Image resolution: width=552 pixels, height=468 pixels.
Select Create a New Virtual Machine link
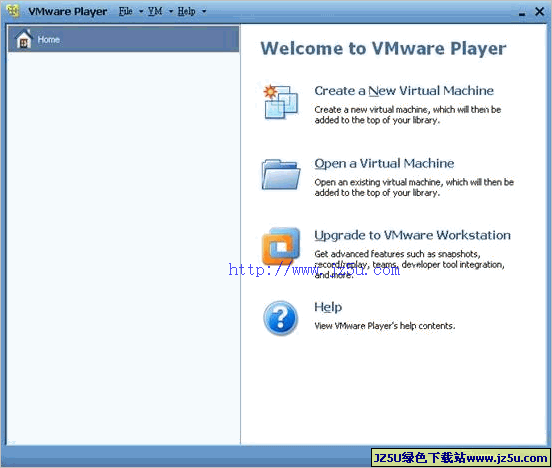(404, 91)
